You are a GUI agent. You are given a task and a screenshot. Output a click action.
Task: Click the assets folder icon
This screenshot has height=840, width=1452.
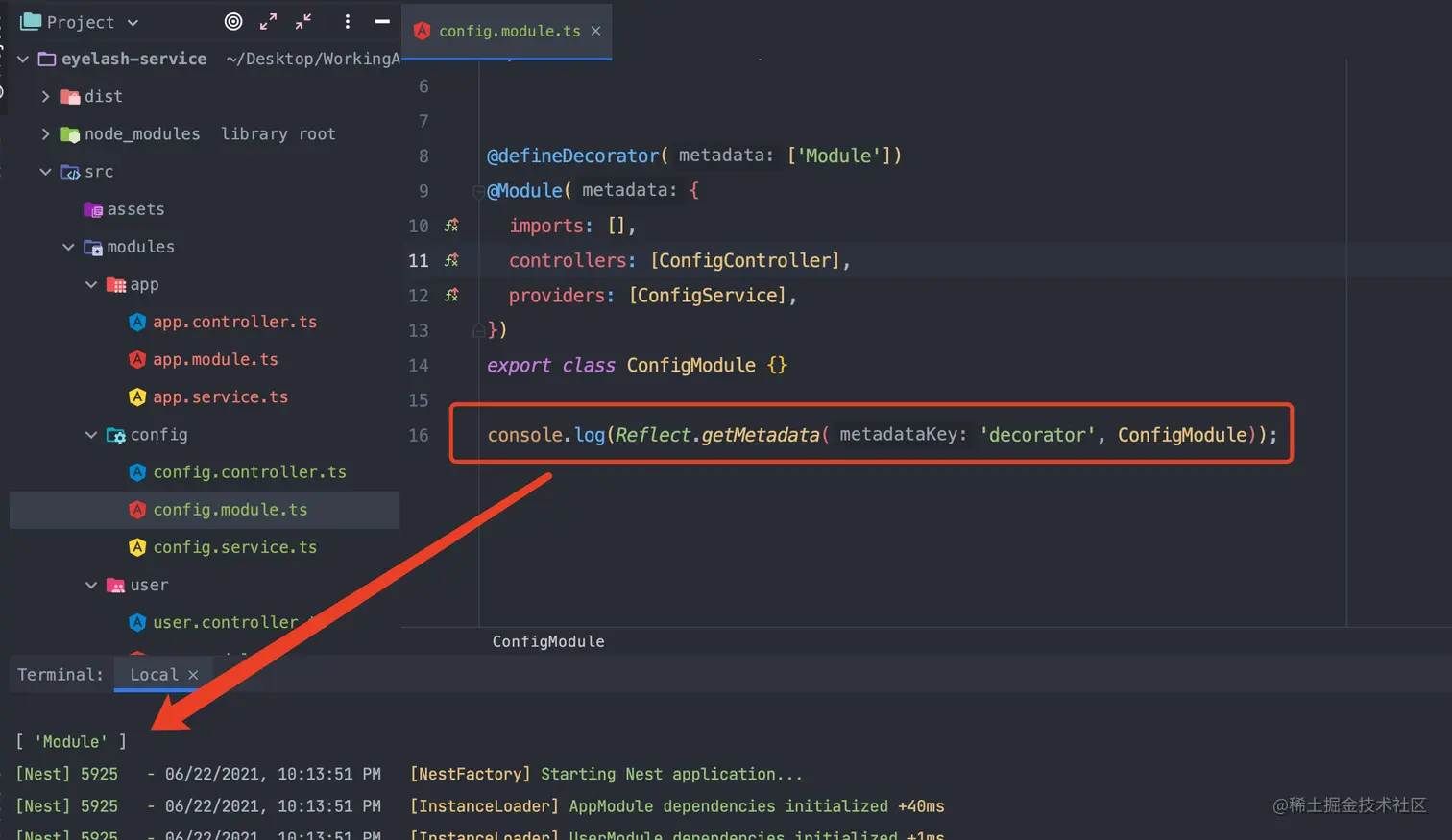pos(93,209)
